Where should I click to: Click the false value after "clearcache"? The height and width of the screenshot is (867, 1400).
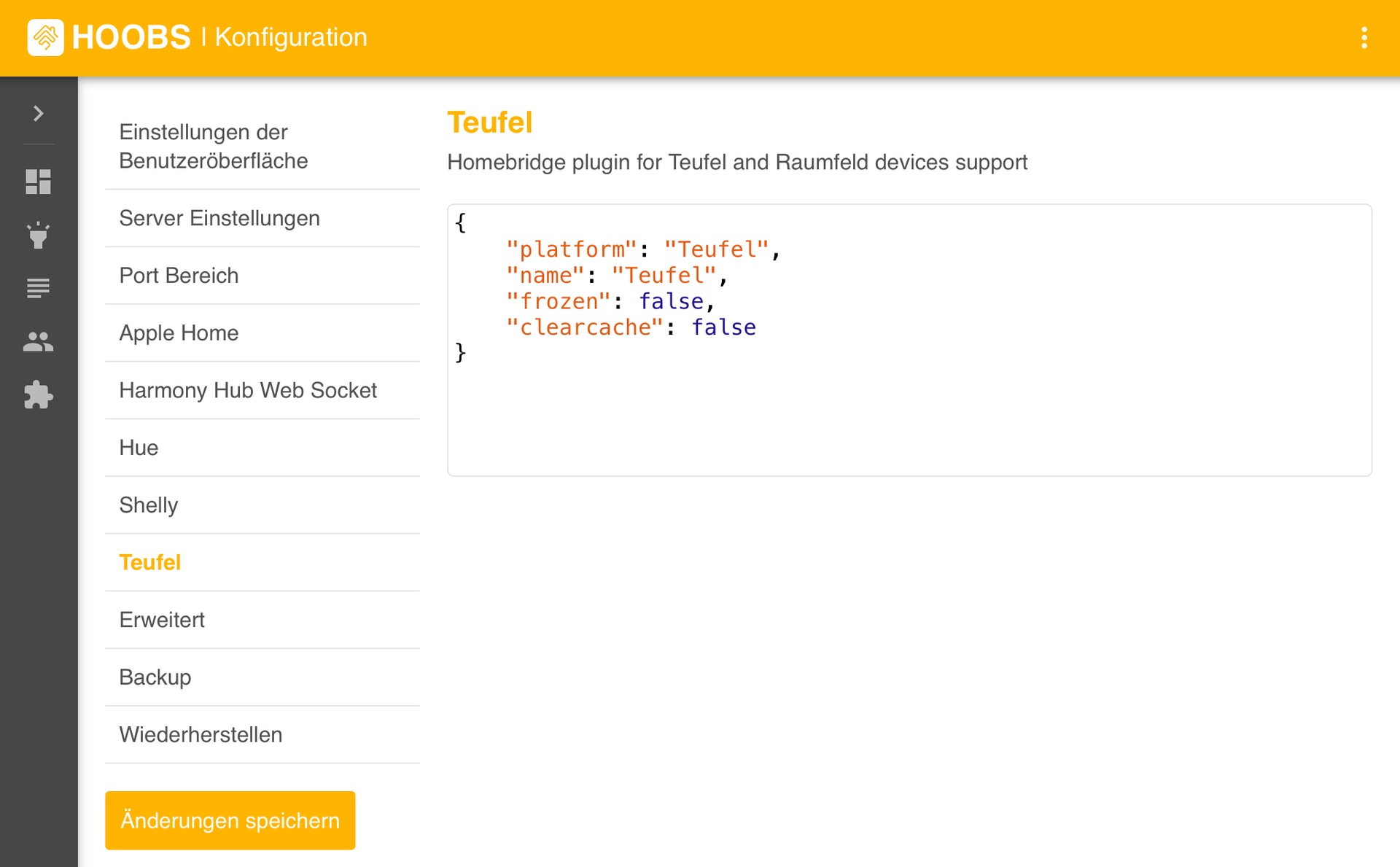pos(723,327)
